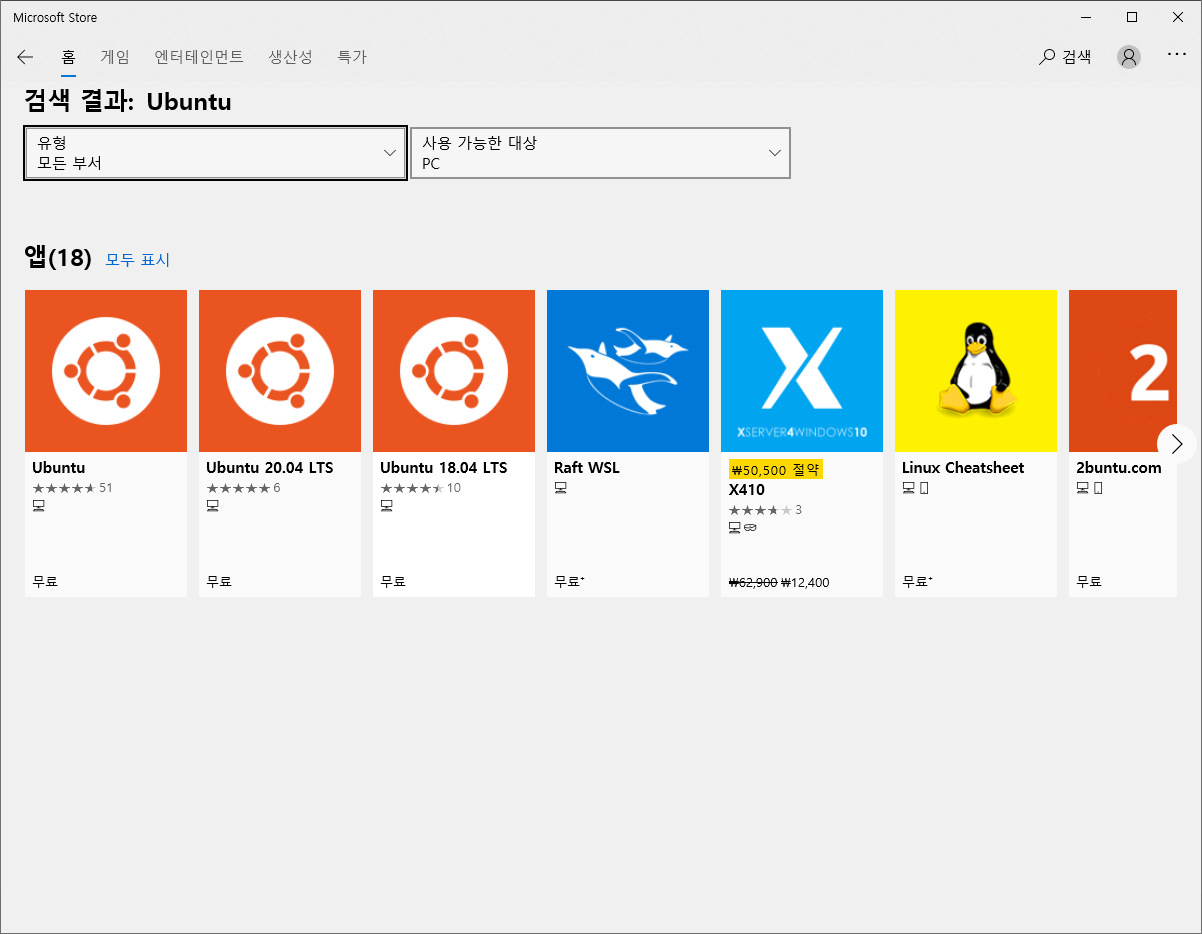
Task: Go back with the back arrow
Action: 25,57
